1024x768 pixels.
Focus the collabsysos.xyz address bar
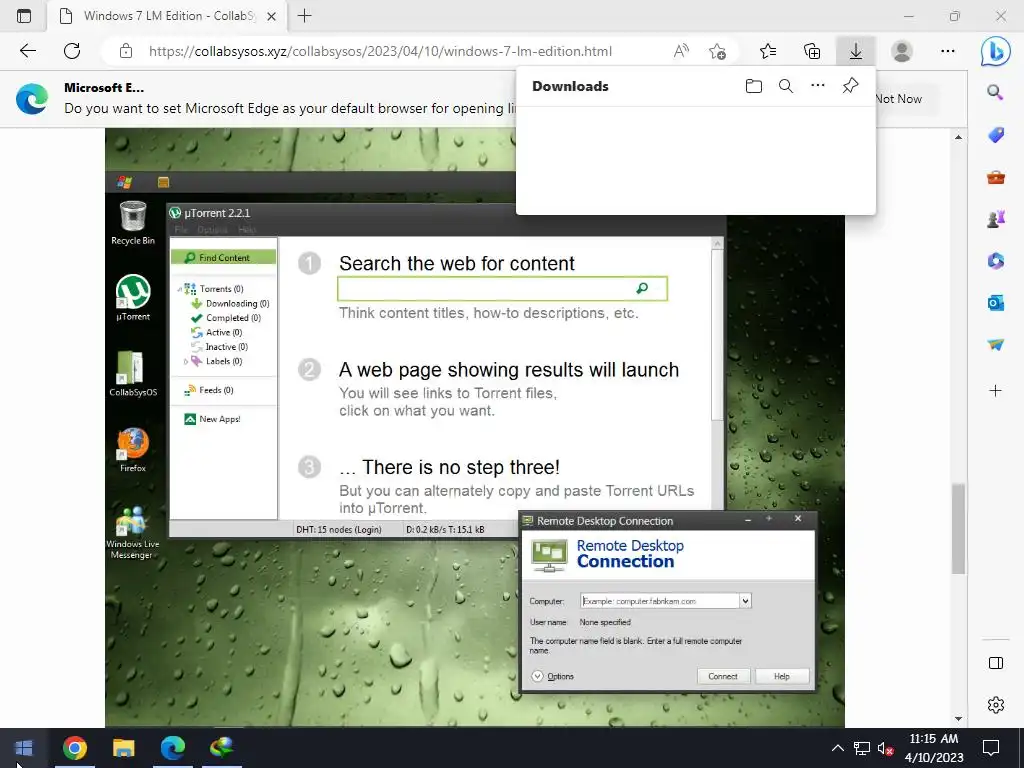pyautogui.click(x=380, y=51)
